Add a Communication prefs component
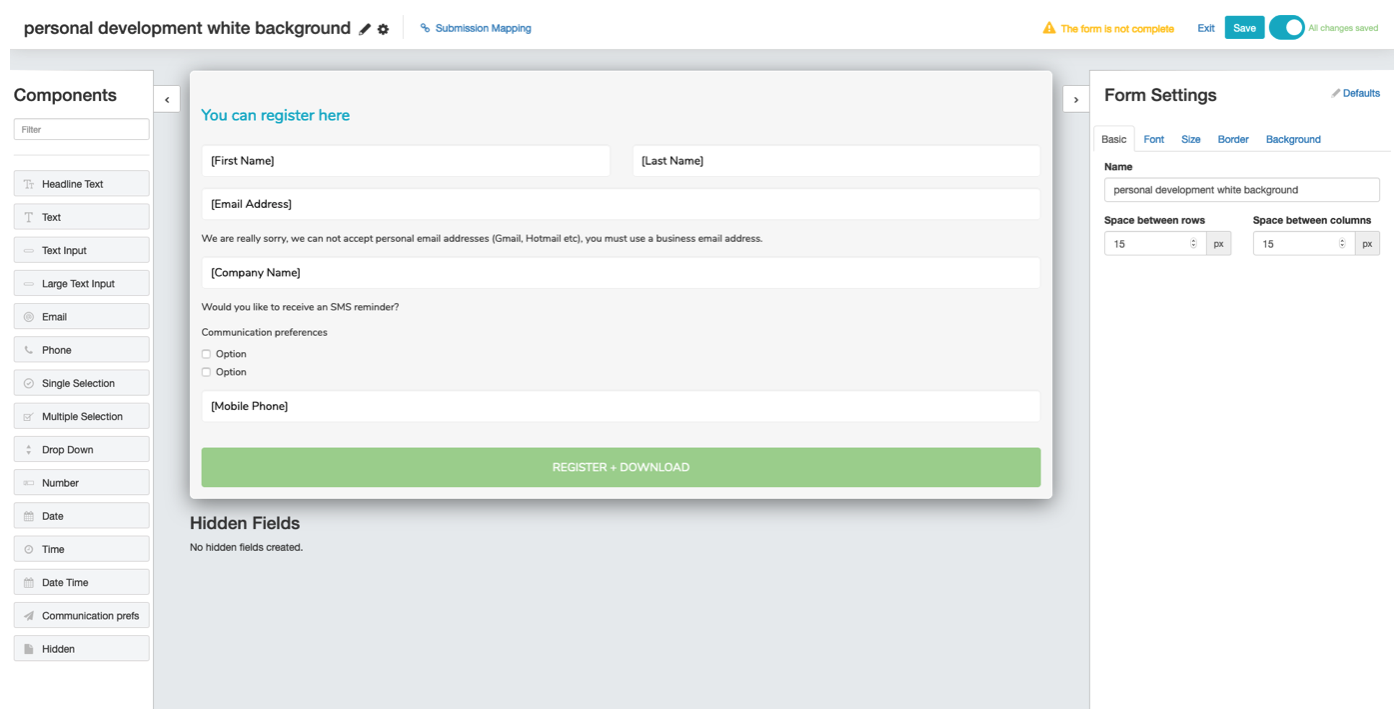Viewport: 1399px width, 714px height. click(x=82, y=616)
